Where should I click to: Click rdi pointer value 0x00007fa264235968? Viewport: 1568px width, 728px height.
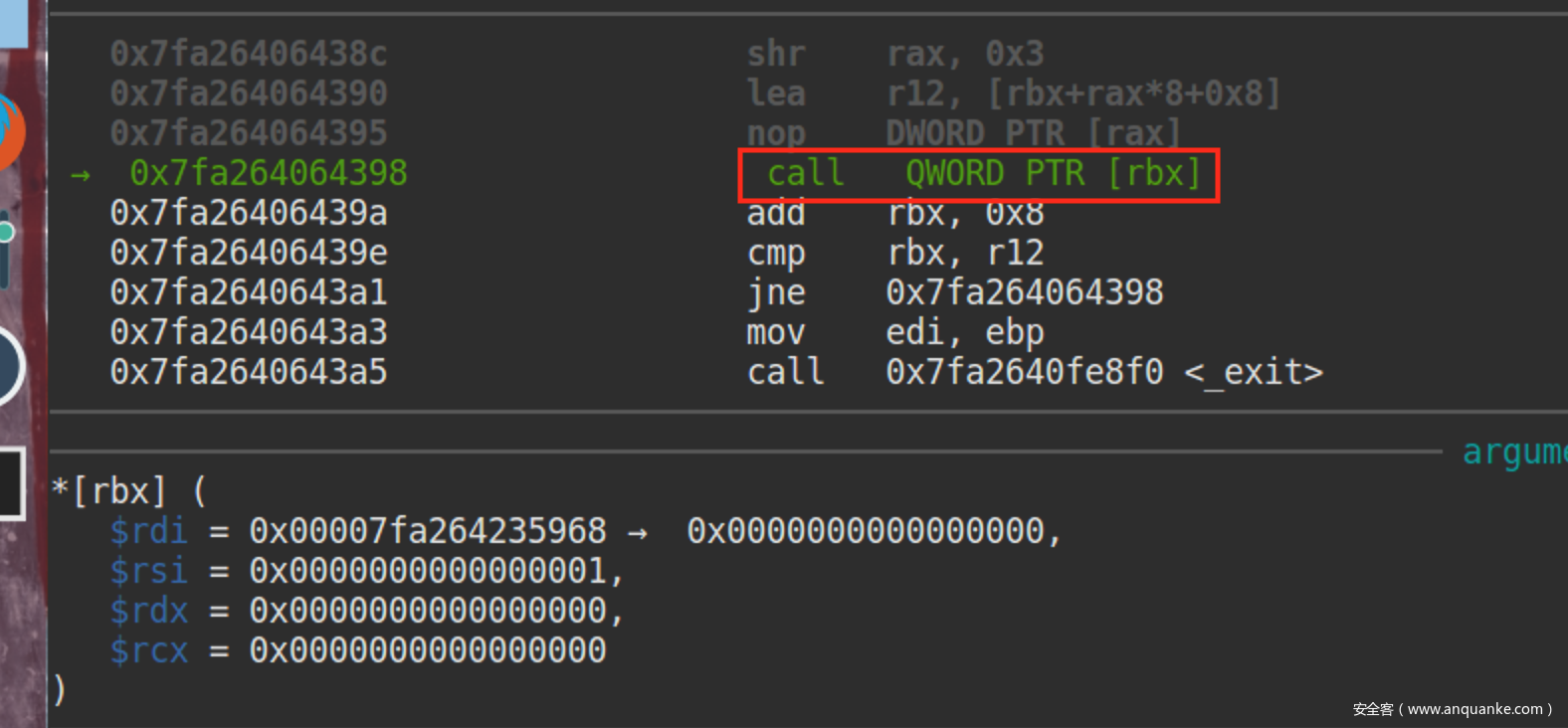point(427,531)
